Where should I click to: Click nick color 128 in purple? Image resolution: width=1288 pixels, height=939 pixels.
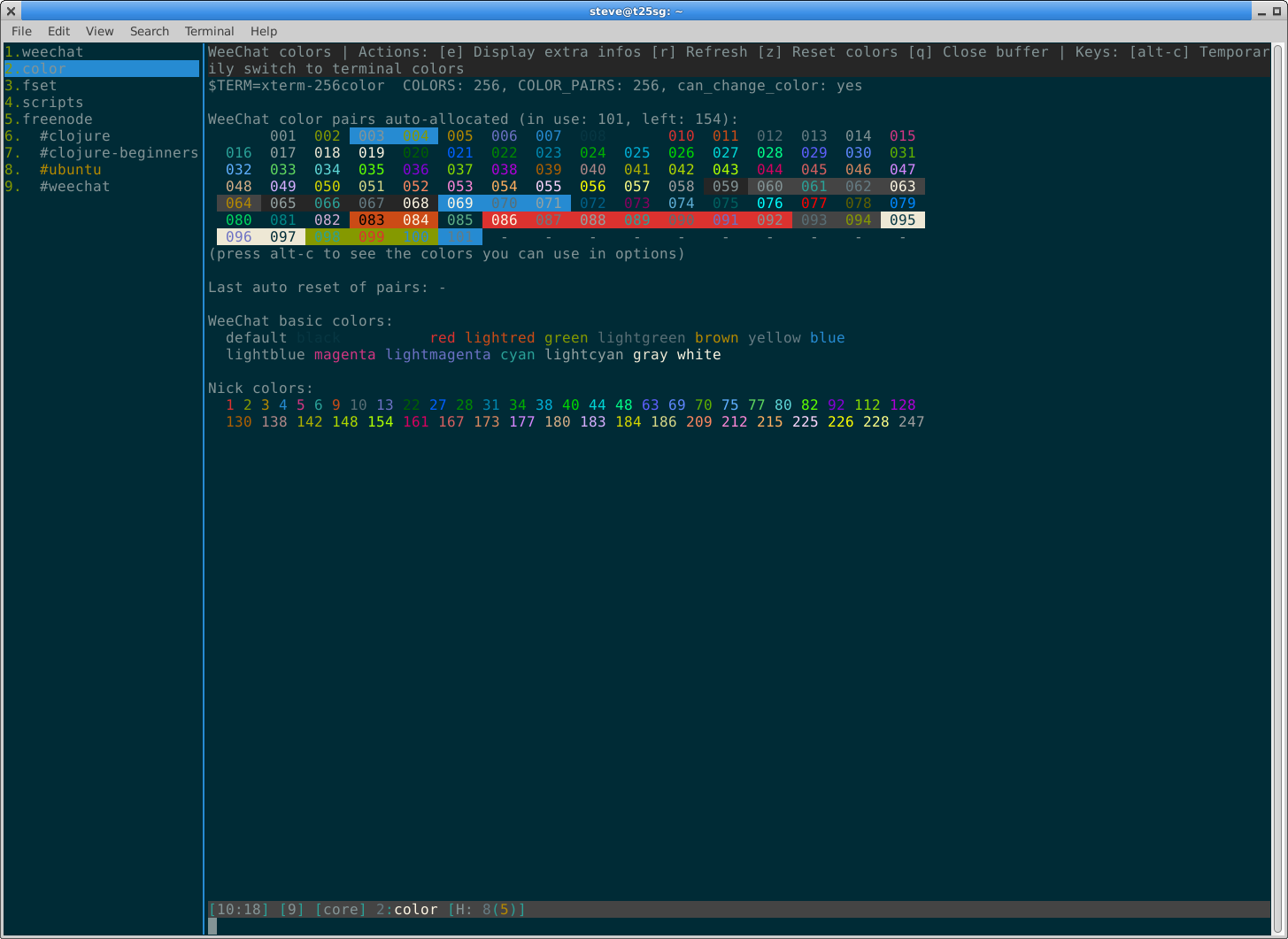(903, 405)
